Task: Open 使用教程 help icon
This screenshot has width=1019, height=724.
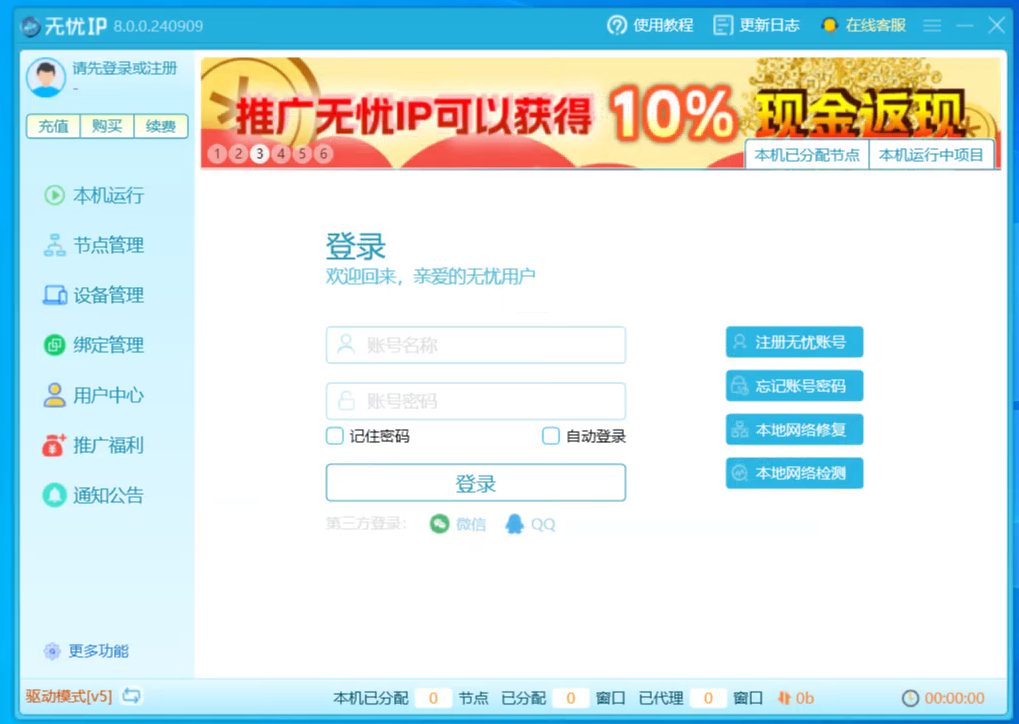Action: click(x=617, y=25)
